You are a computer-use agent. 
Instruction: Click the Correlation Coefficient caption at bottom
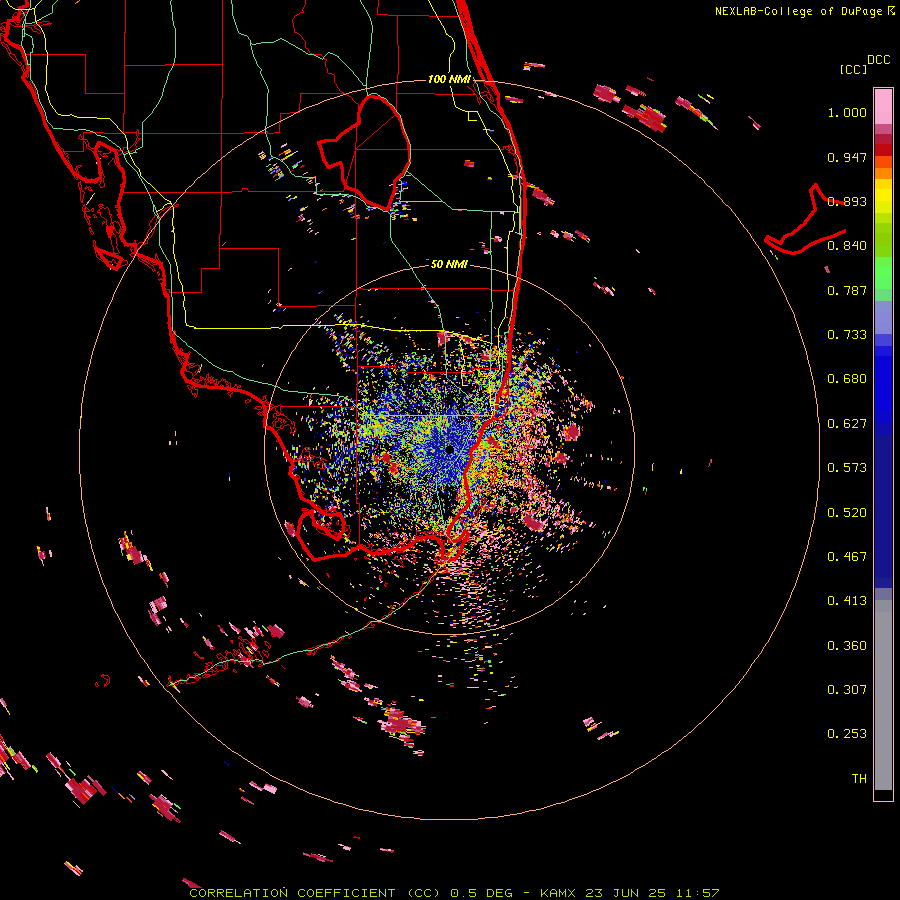(x=455, y=893)
